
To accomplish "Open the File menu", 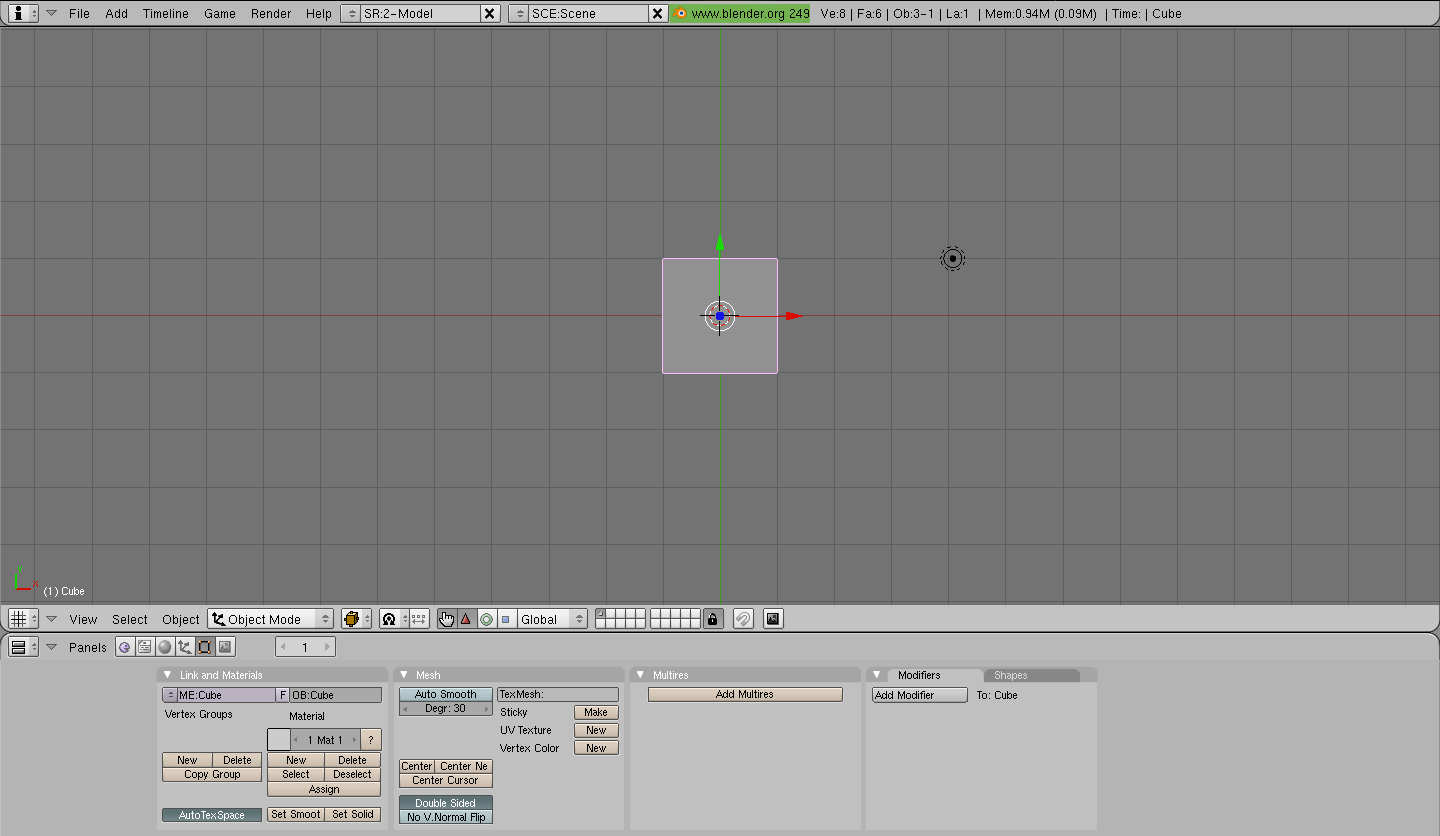I will (79, 14).
